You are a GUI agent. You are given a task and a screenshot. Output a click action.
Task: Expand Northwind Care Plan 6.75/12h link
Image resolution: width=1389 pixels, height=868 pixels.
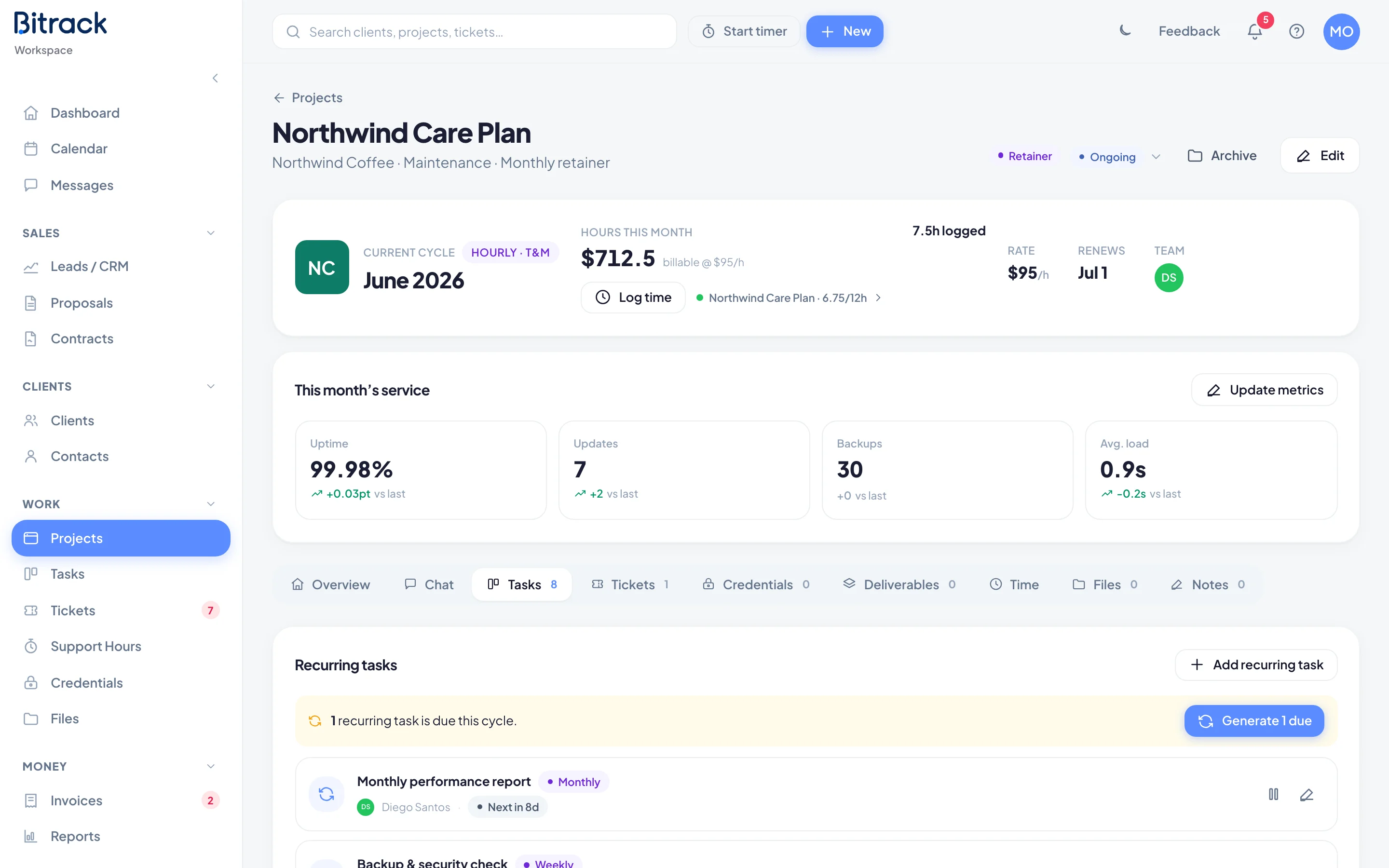[789, 298]
